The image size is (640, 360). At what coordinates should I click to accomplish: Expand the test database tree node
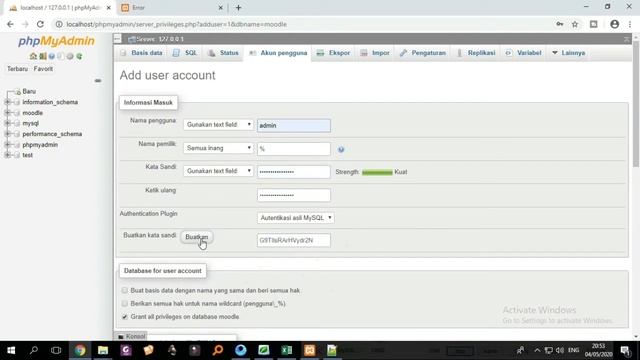click(7, 155)
